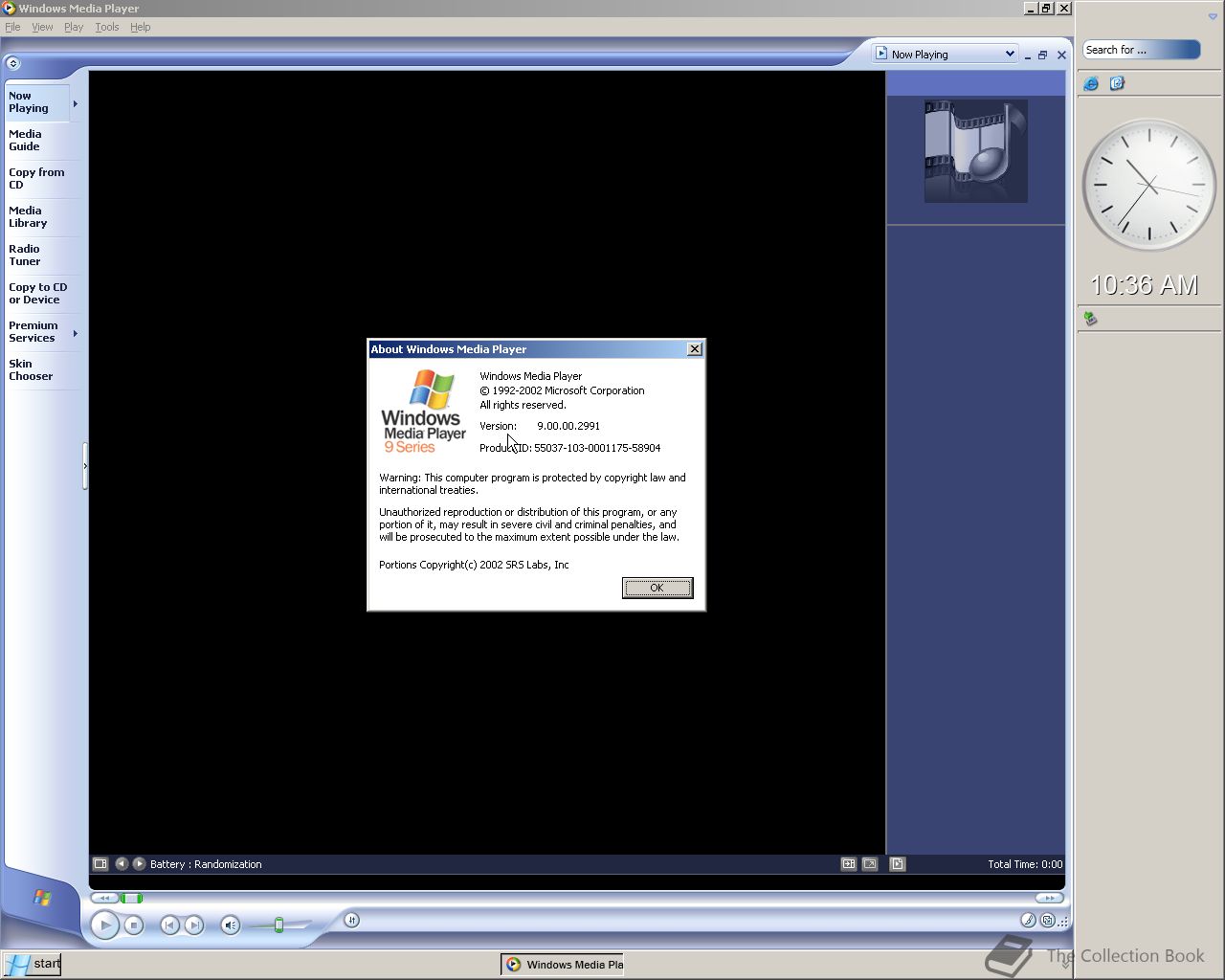Click OK in About dialog
Viewport: 1225px width, 980px height.
pyautogui.click(x=657, y=588)
